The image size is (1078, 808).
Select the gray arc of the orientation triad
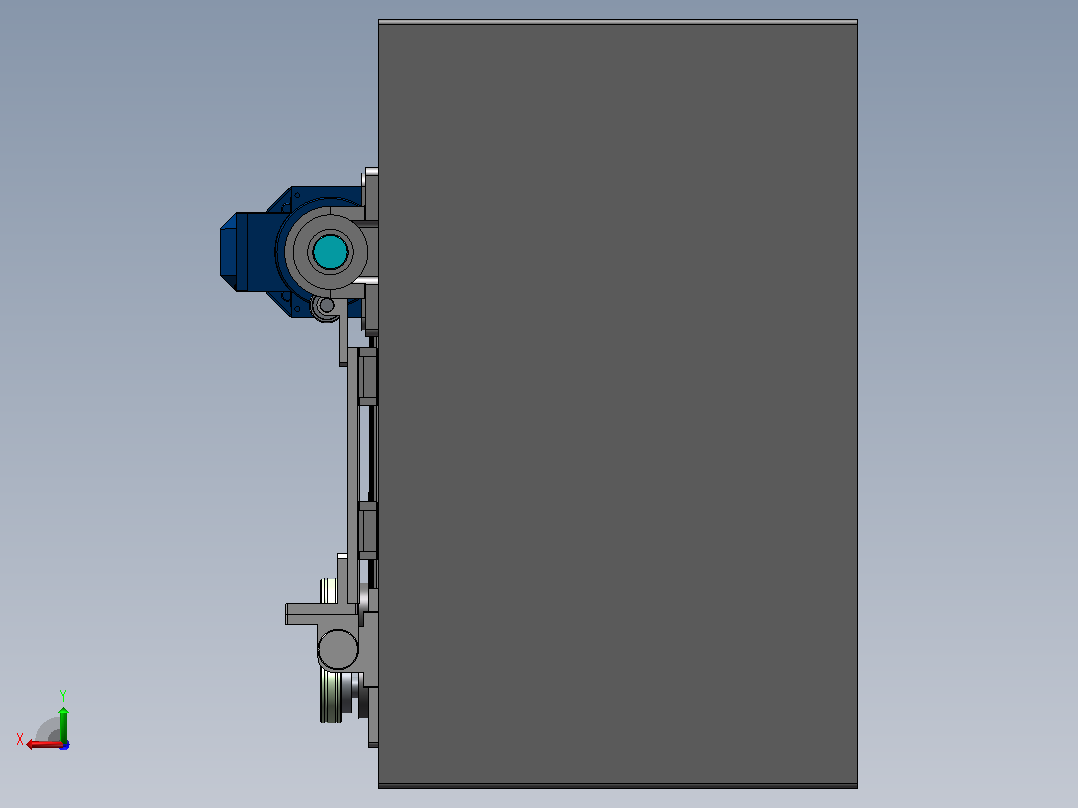tap(48, 730)
